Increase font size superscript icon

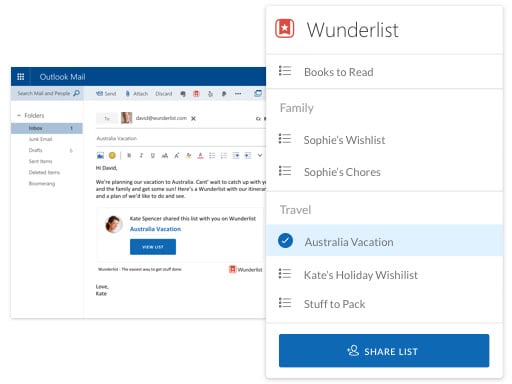(x=177, y=155)
